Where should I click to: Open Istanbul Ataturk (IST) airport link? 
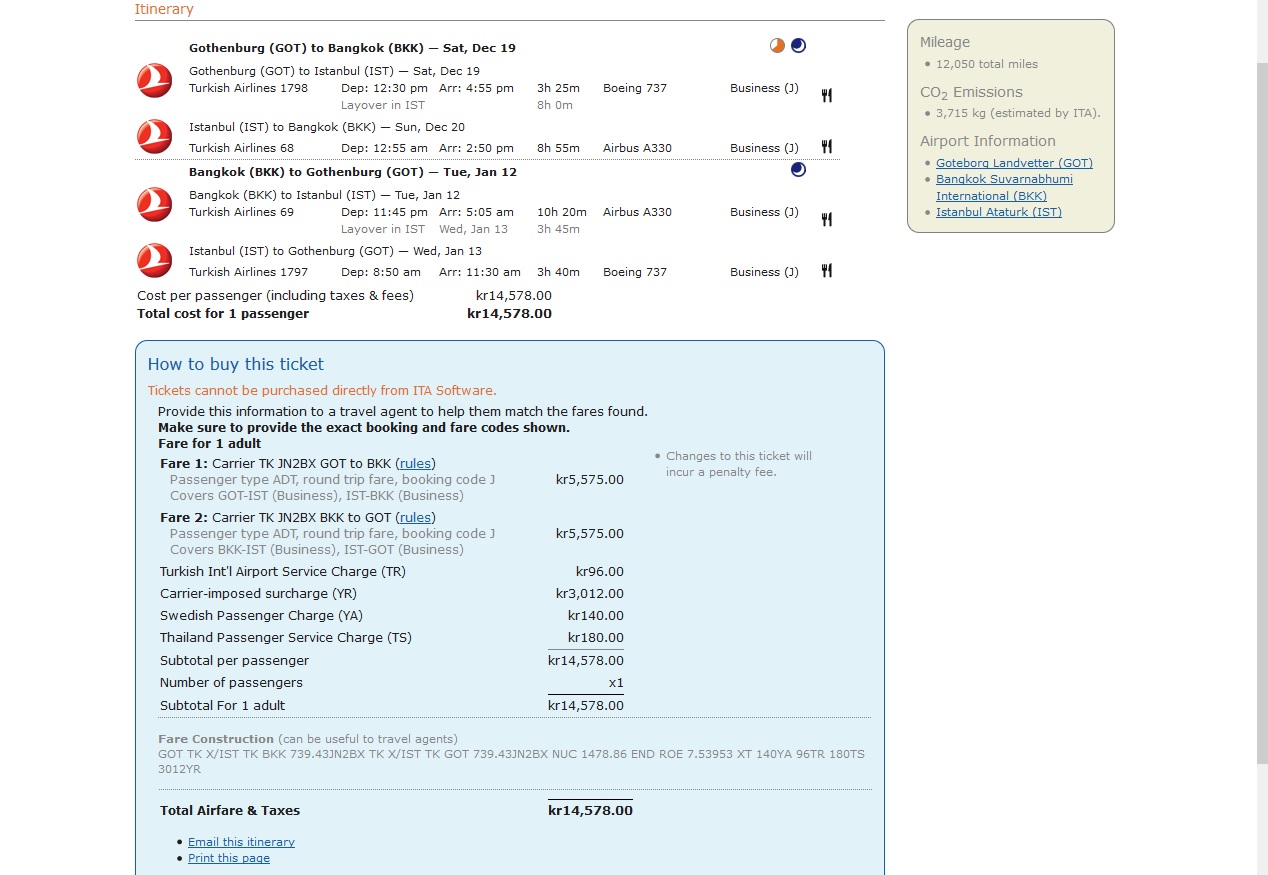tap(998, 212)
